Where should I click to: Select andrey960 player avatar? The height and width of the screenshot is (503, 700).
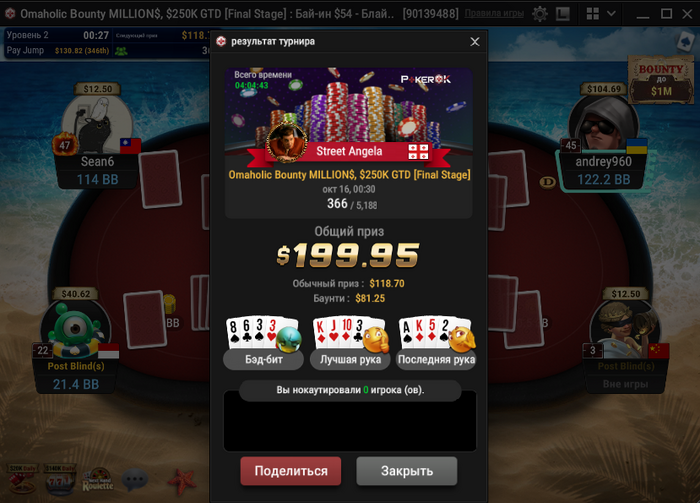pyautogui.click(x=604, y=123)
